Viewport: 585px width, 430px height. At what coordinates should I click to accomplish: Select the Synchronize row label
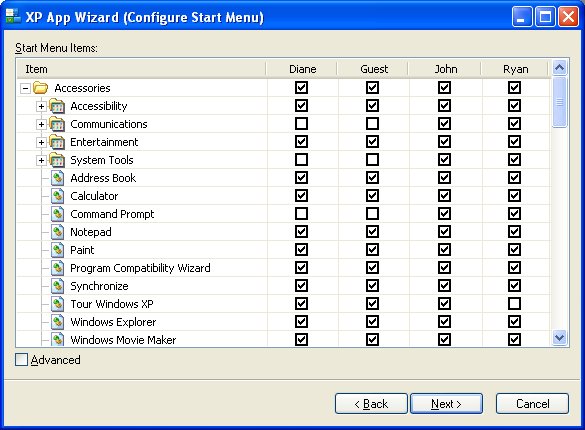click(x=99, y=286)
